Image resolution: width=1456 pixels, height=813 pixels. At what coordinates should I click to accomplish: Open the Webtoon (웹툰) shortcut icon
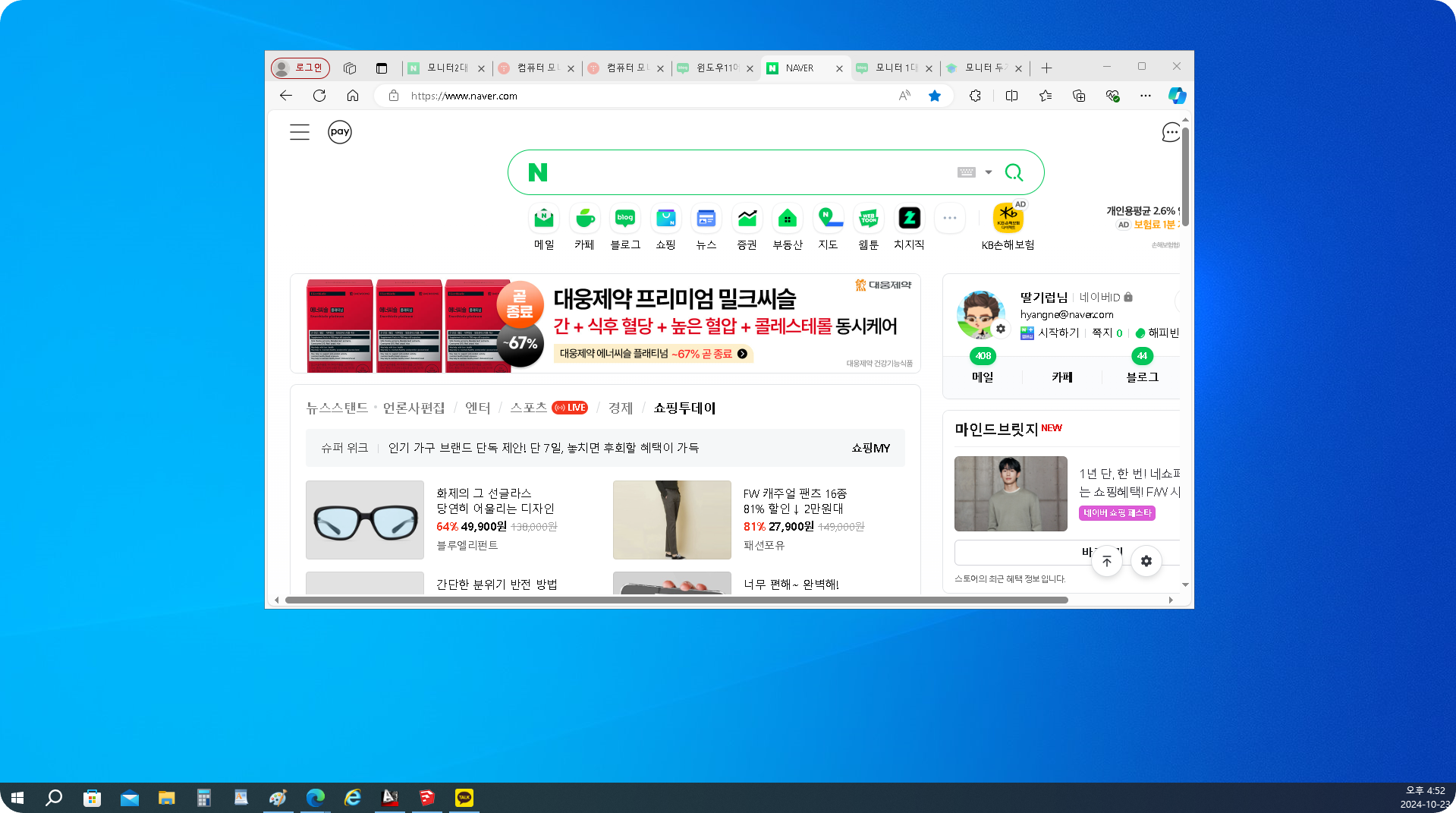(x=869, y=219)
